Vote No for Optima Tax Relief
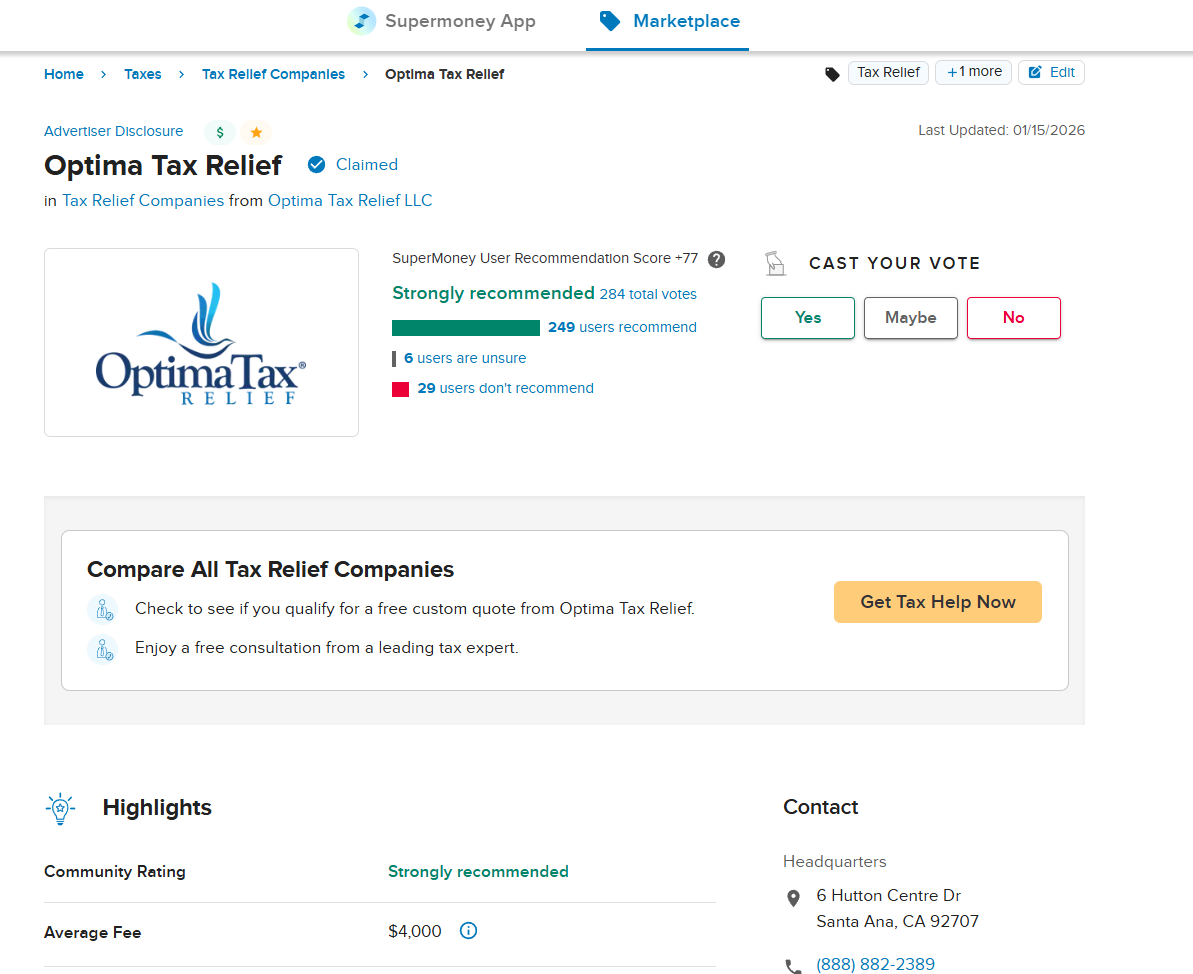The image size is (1193, 974). (x=1013, y=318)
